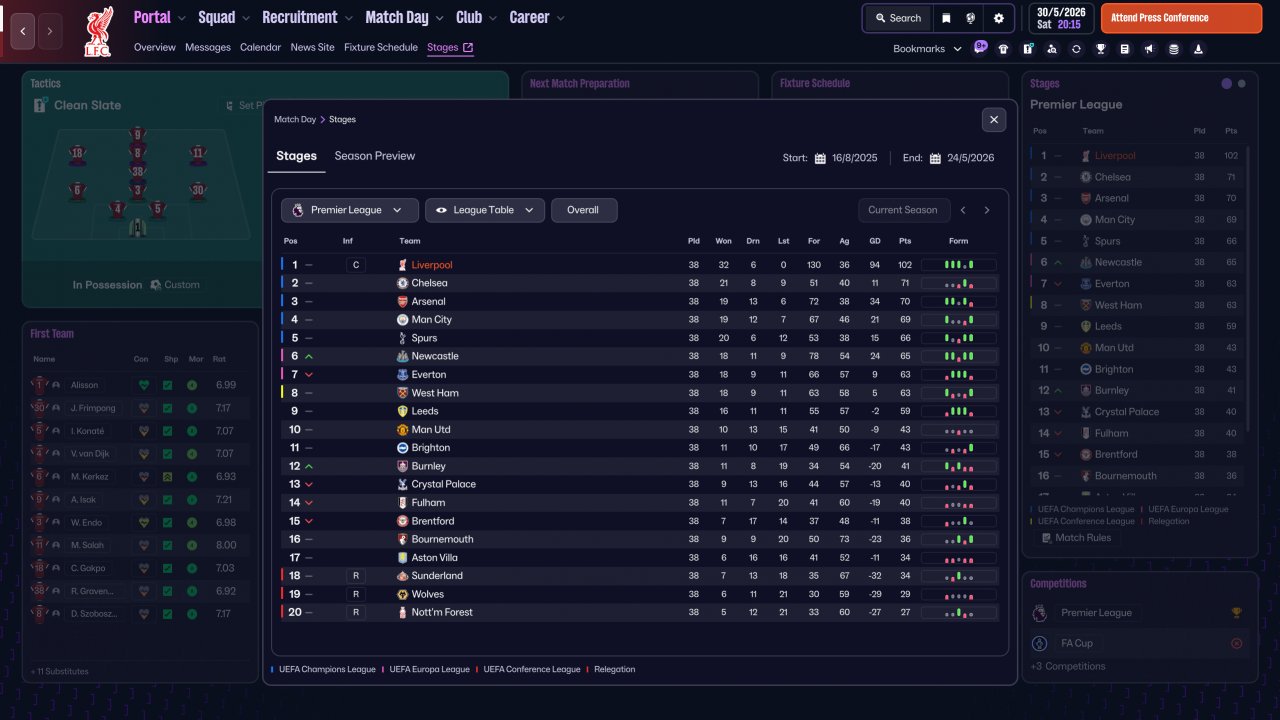Open End date calendar icon
The height and width of the screenshot is (720, 1280).
[x=935, y=158]
